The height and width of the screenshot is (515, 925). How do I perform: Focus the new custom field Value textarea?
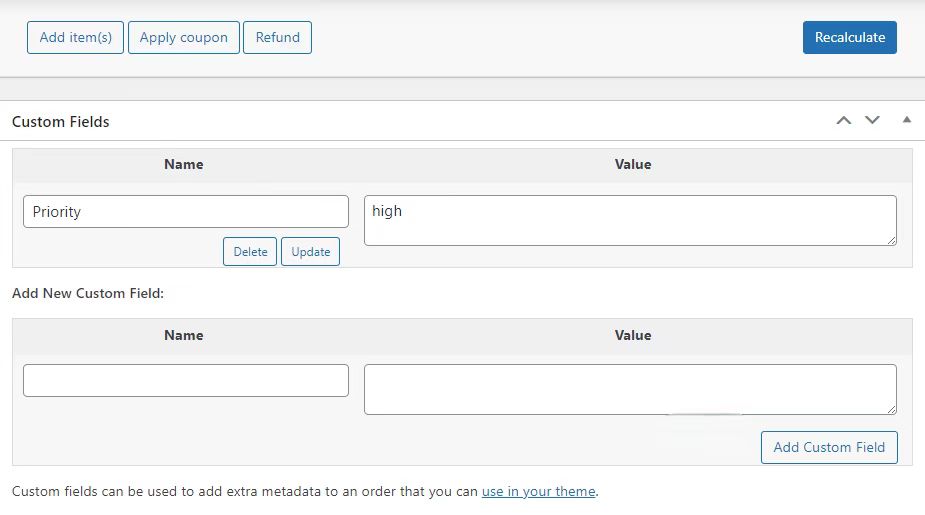(x=630, y=389)
